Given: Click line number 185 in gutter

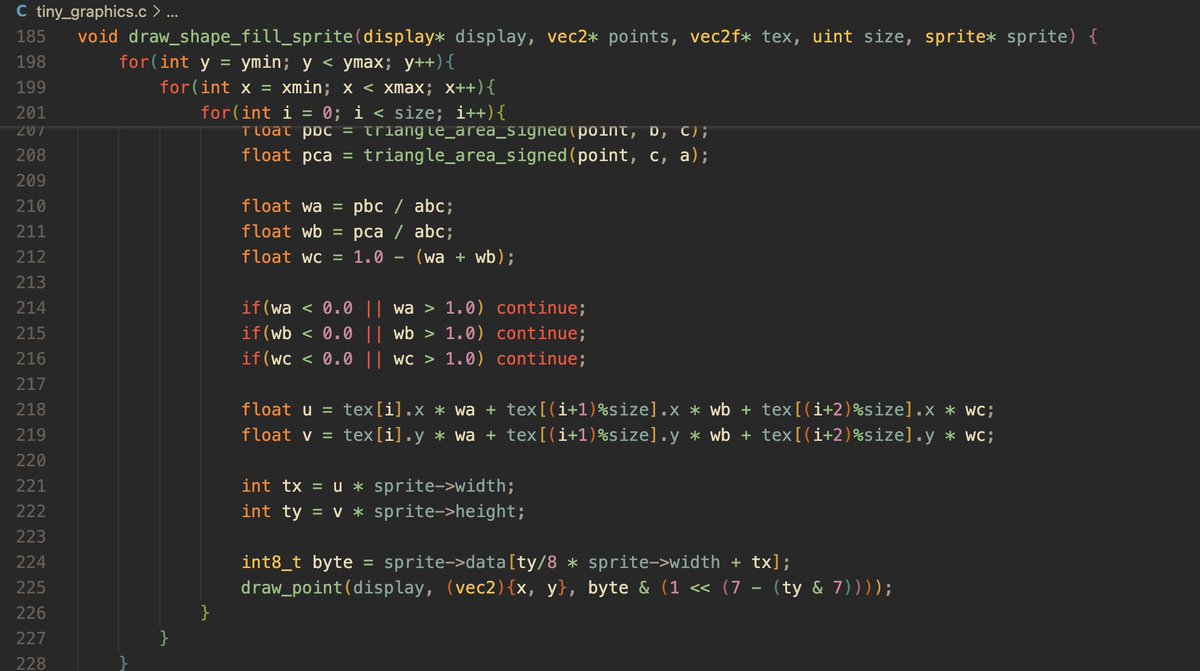Looking at the screenshot, I should (x=31, y=37).
